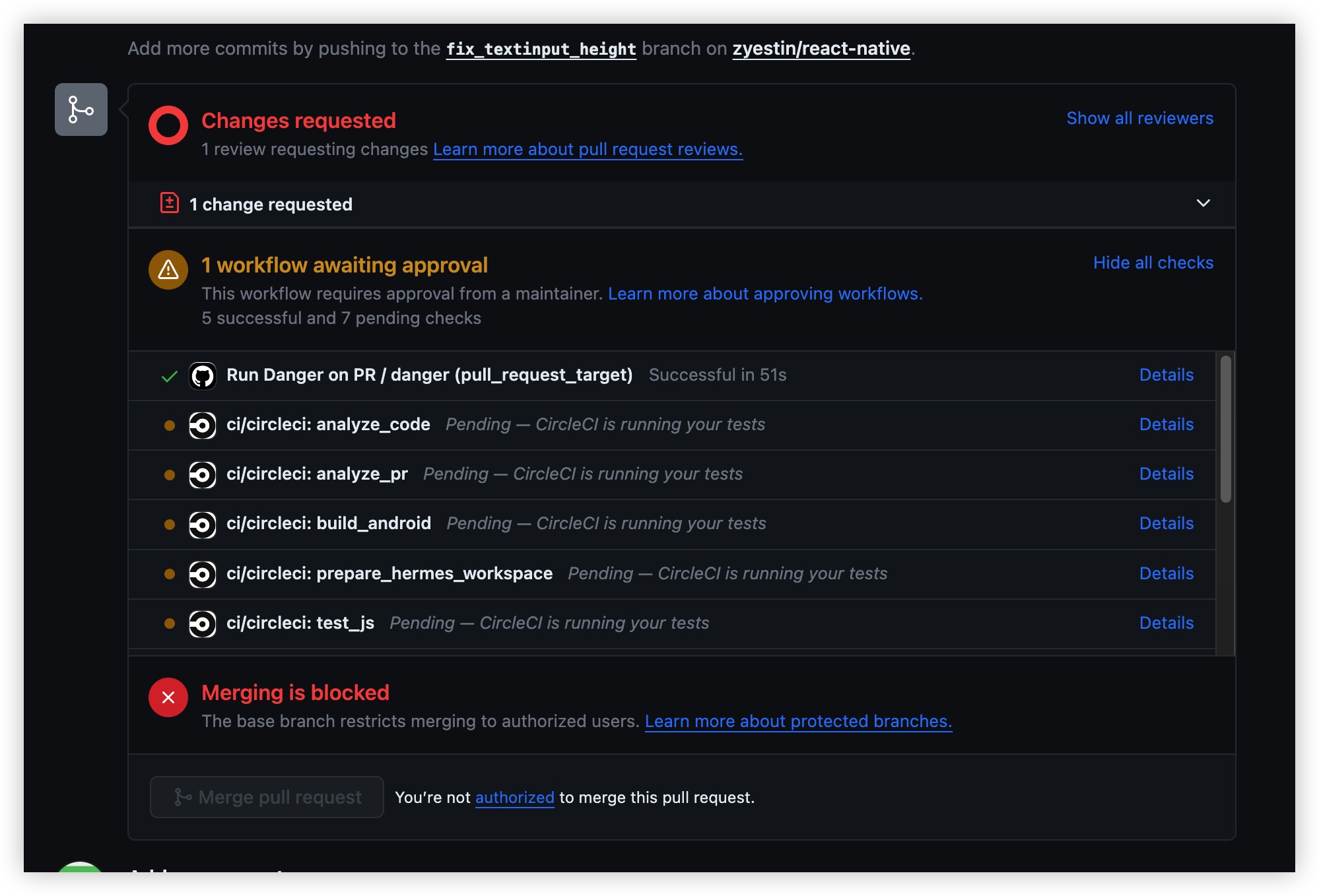Collapse checks via Hide all checks

(1153, 263)
